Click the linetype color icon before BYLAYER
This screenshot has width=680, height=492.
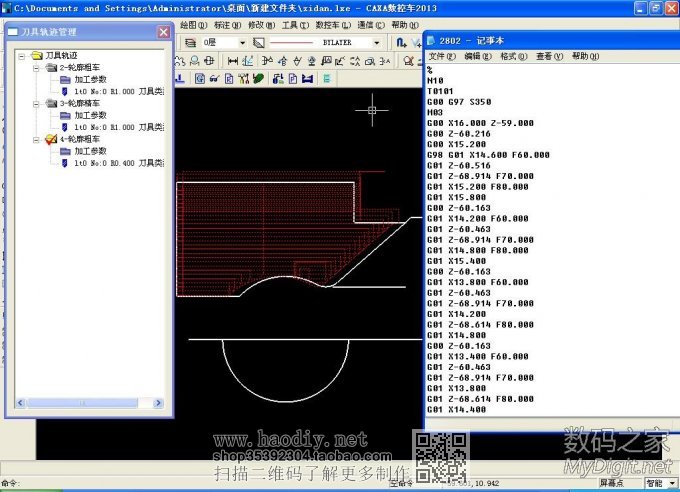click(x=259, y=43)
